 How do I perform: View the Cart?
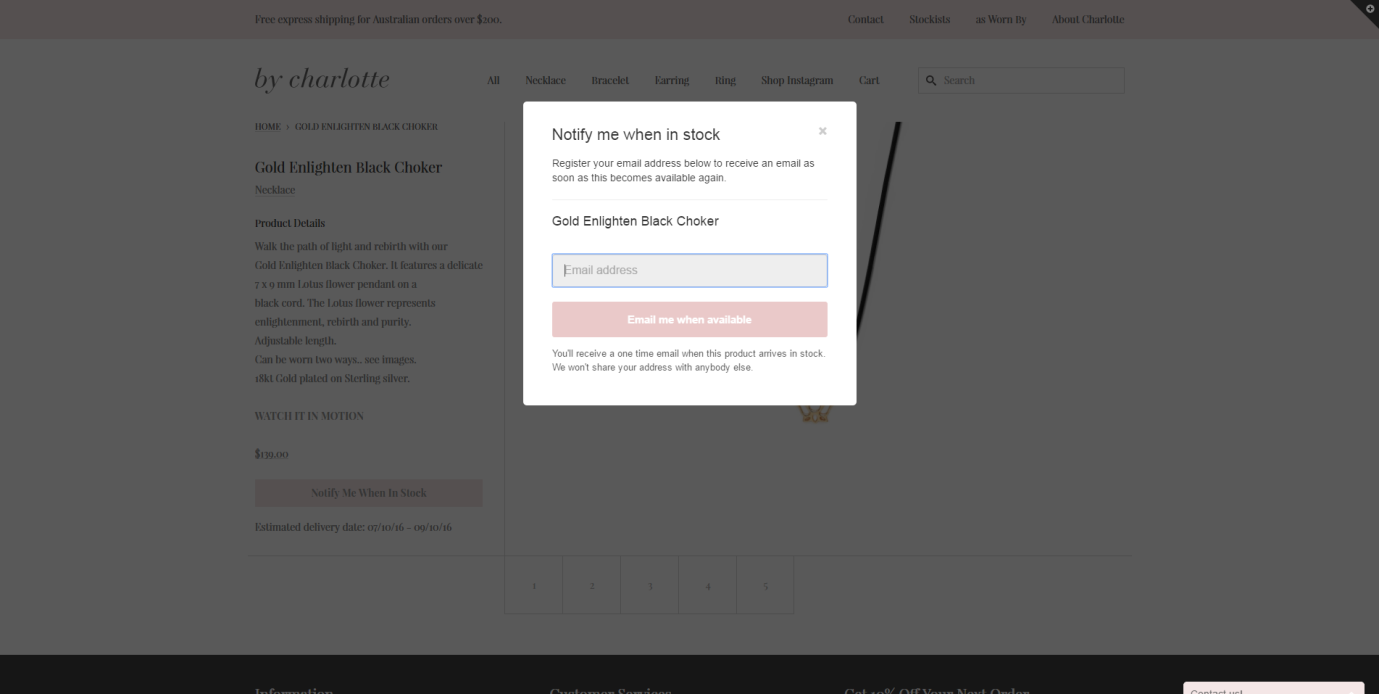point(868,81)
